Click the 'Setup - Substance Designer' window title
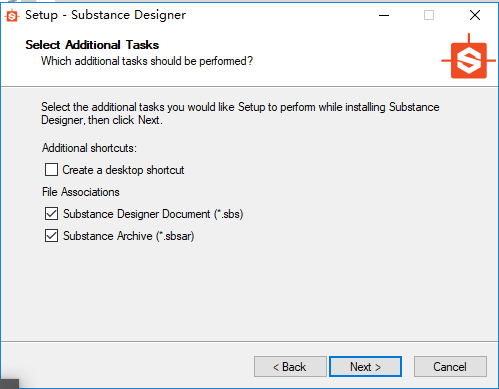The image size is (499, 389). 105,15
